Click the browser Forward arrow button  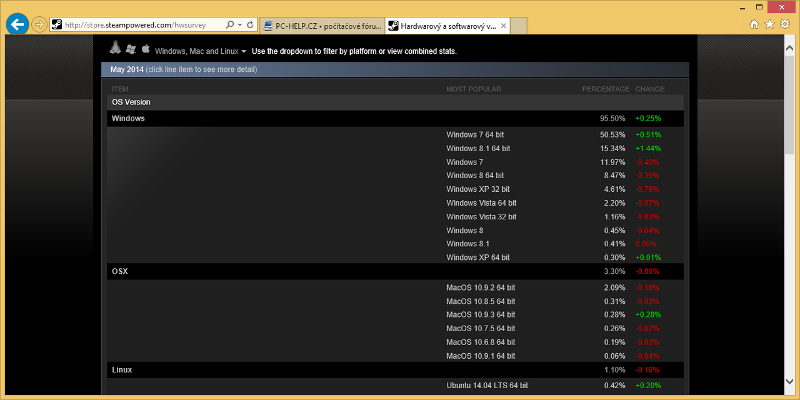coord(39,23)
